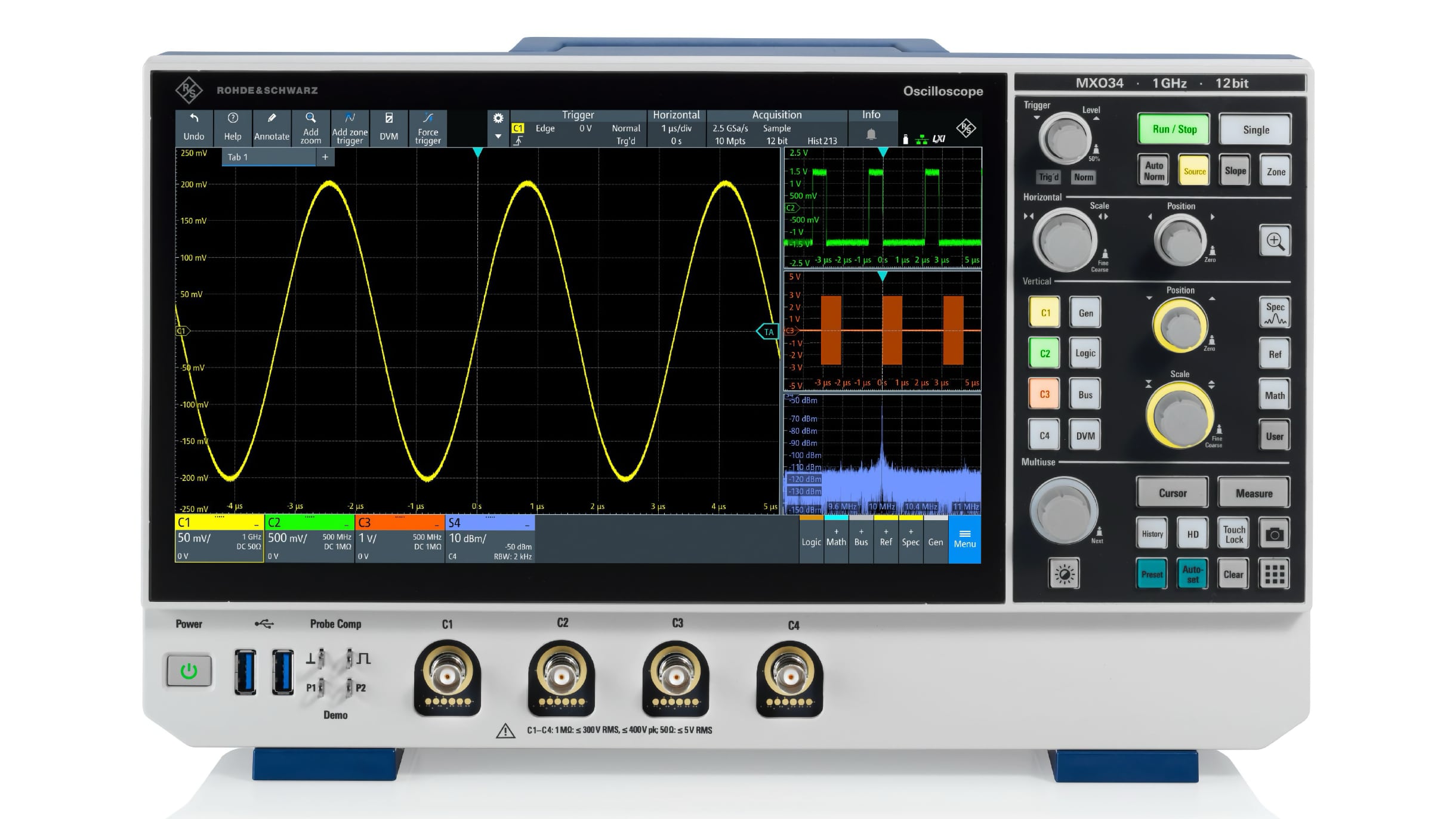Toggle channel C1 key on
The height and width of the screenshot is (819, 1456).
pyautogui.click(x=1044, y=313)
